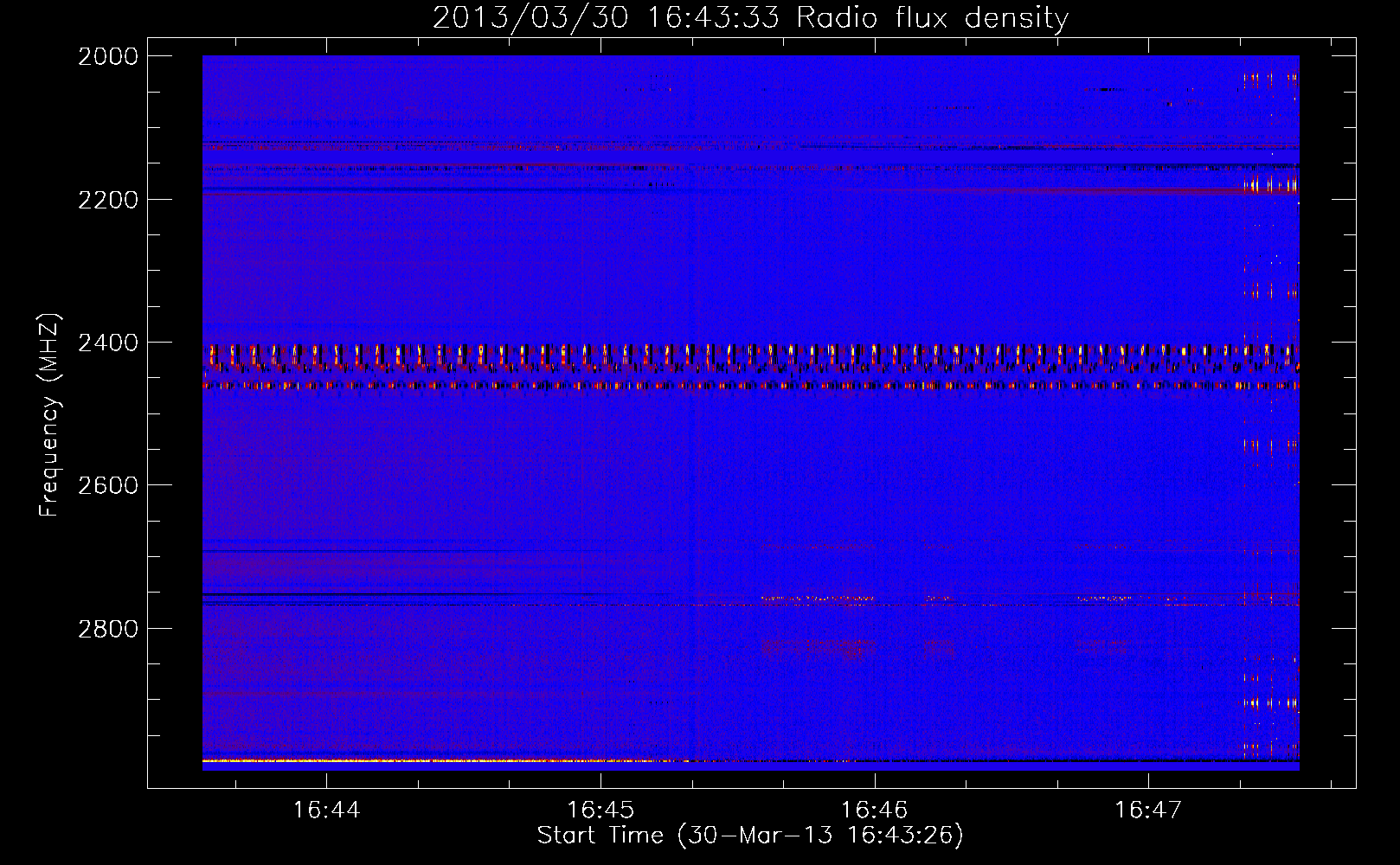Click the 16:47 time tick label

click(x=1147, y=811)
